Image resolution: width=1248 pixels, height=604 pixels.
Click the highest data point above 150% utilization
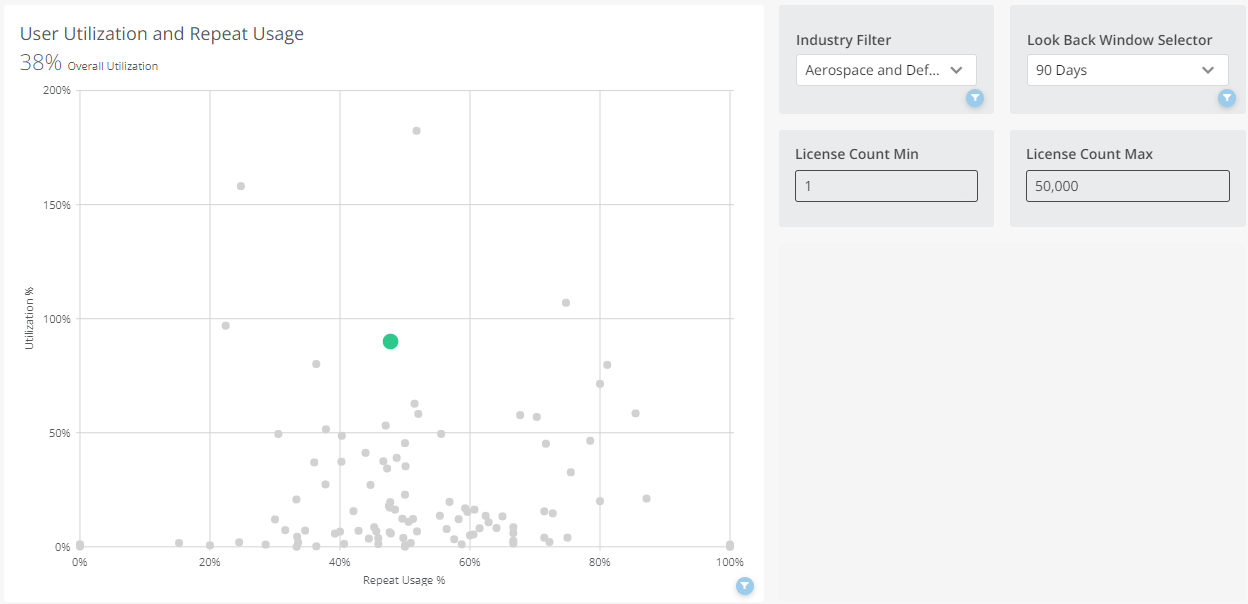[x=417, y=131]
